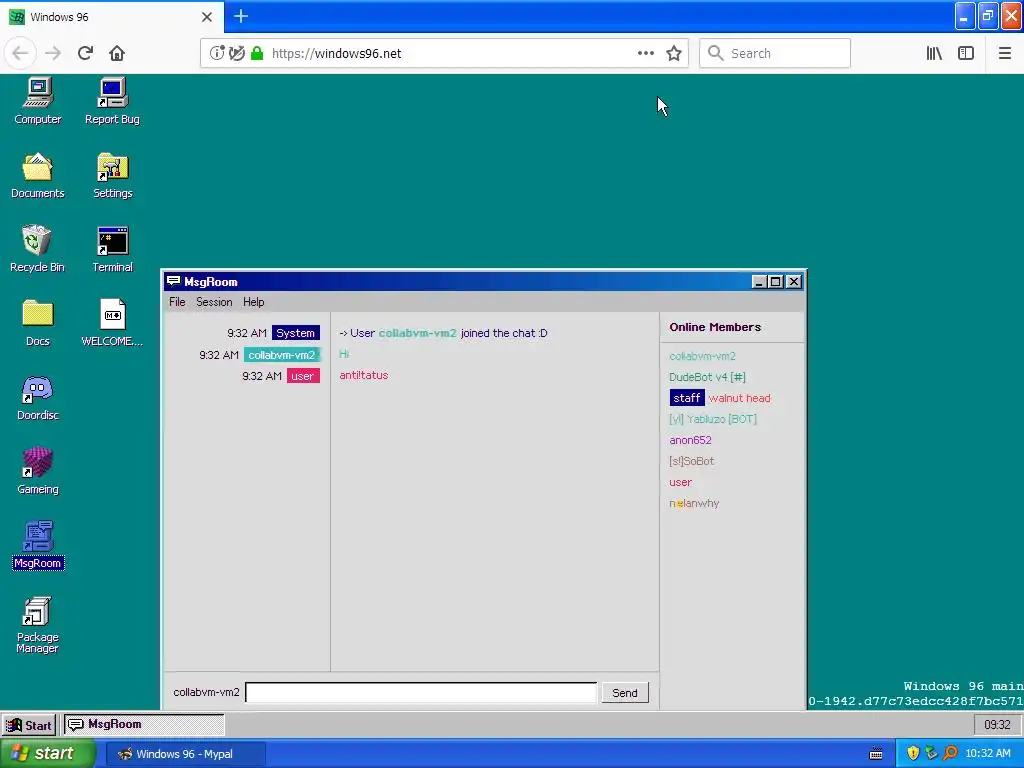Click collabvm-vm2 in Online Members
The width and height of the screenshot is (1024, 768).
[702, 356]
